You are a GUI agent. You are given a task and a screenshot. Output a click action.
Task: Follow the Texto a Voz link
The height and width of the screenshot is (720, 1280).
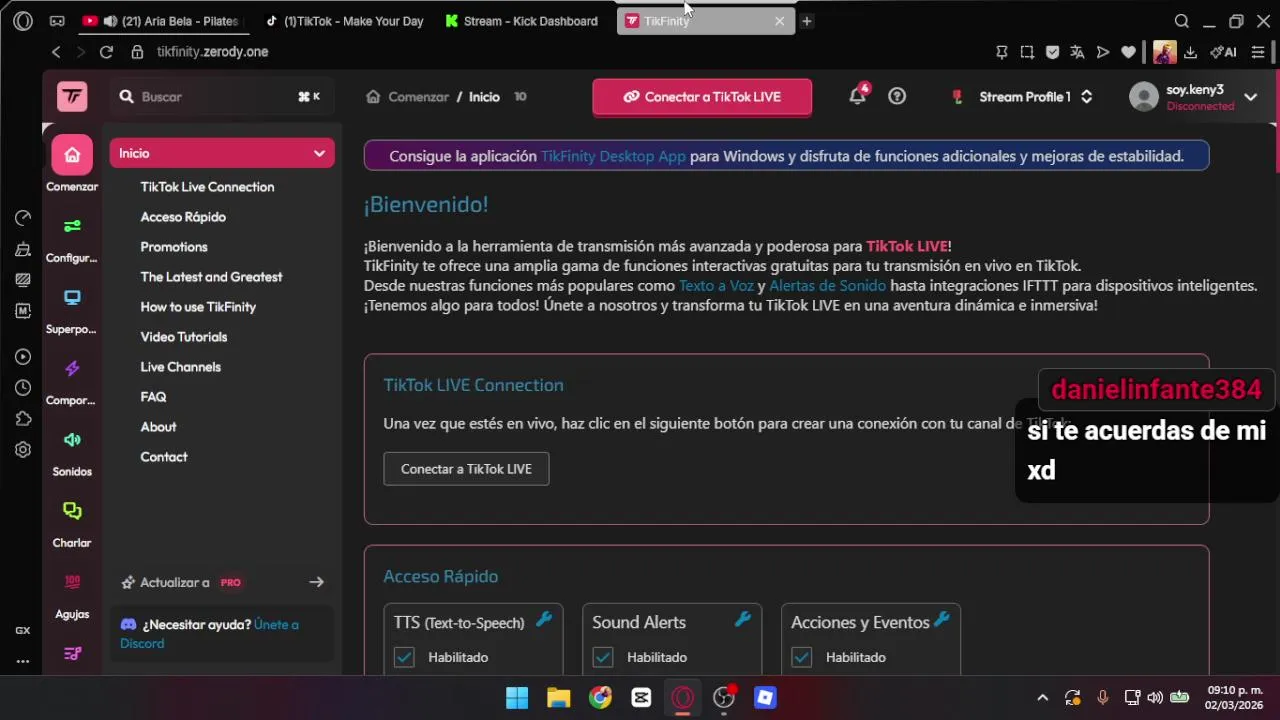click(x=716, y=286)
